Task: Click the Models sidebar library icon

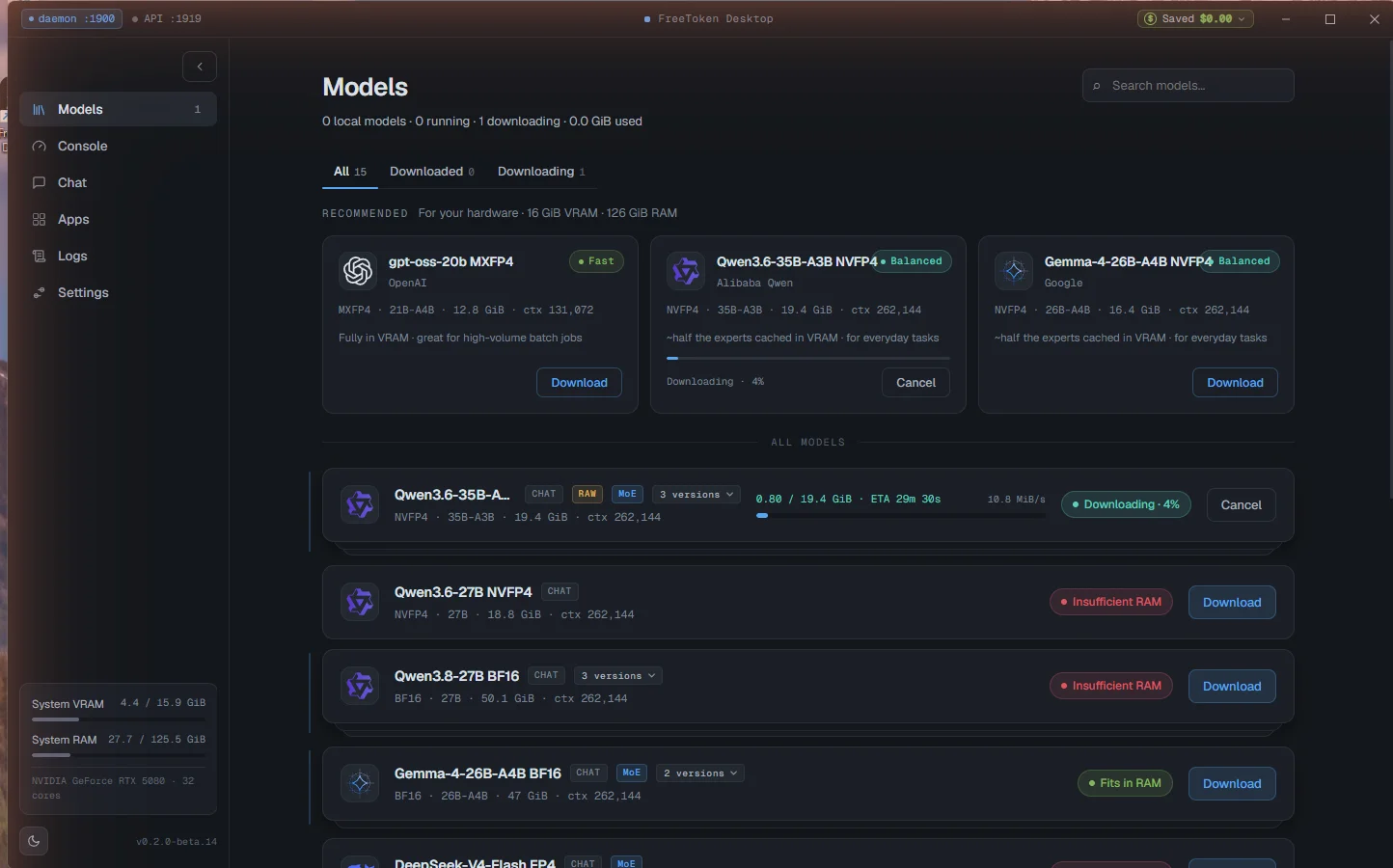Action: tap(39, 110)
